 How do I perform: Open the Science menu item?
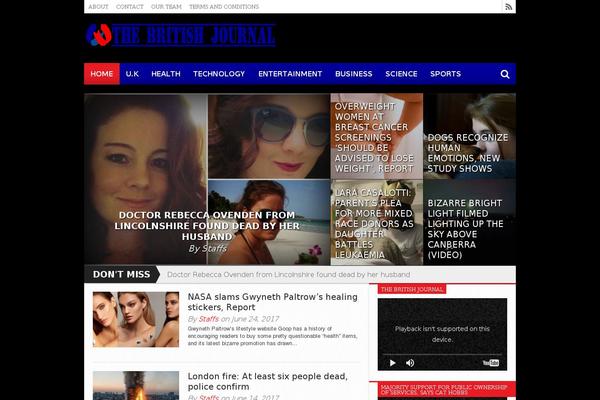pos(401,74)
